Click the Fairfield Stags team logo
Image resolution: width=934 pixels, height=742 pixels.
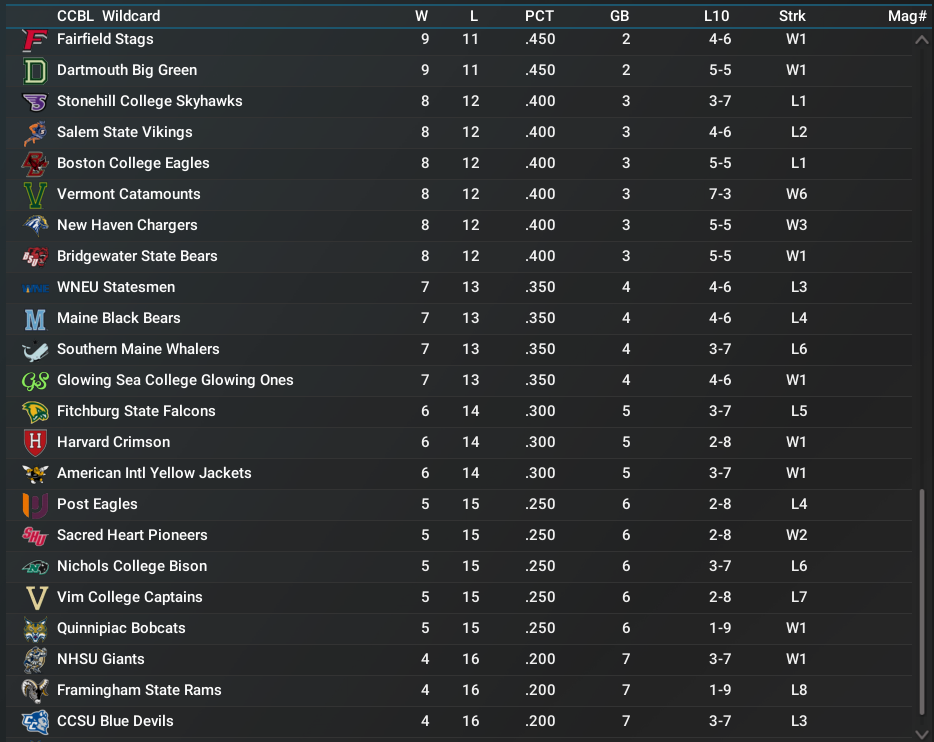[x=34, y=40]
